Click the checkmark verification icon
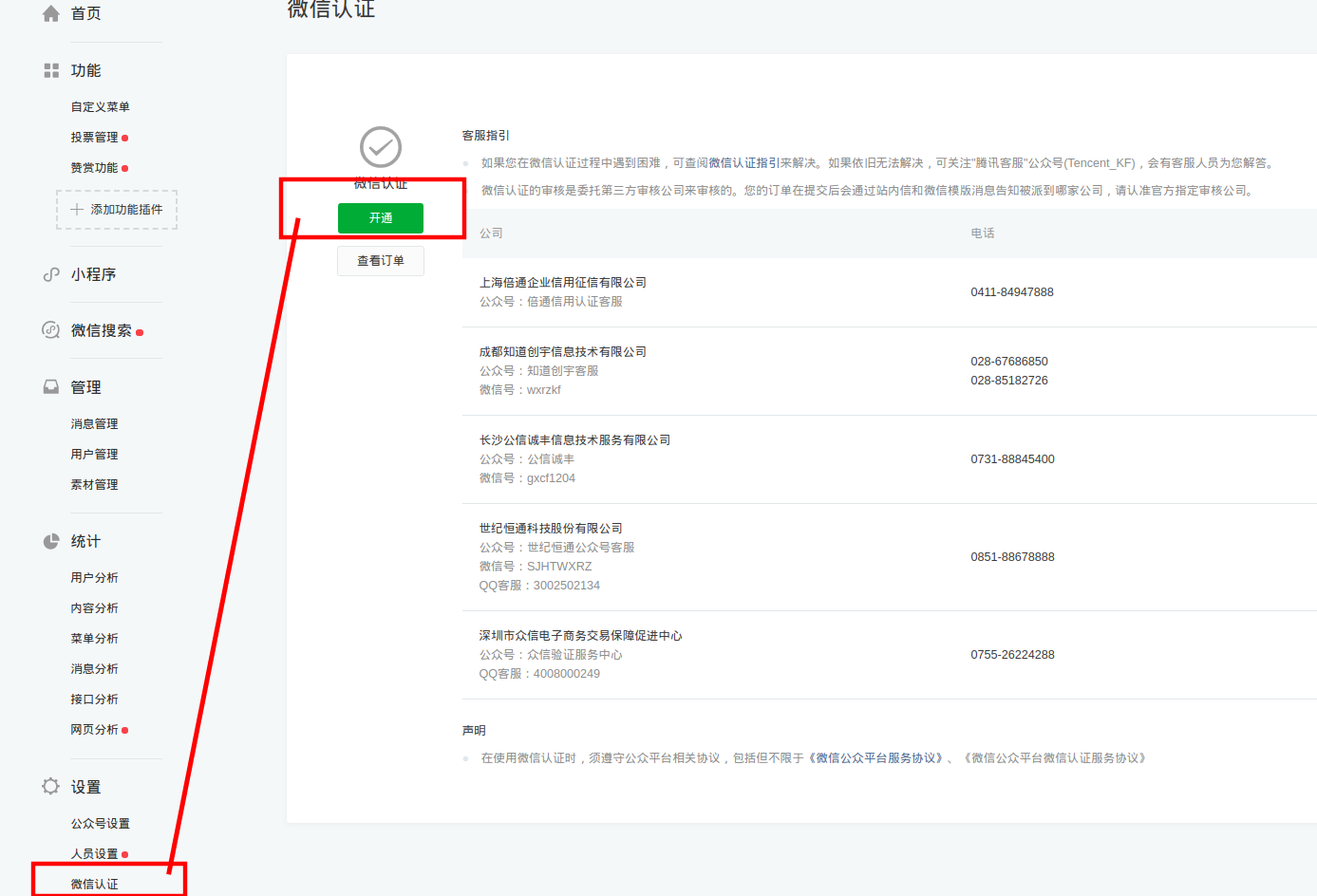This screenshot has width=1317, height=896. [381, 147]
